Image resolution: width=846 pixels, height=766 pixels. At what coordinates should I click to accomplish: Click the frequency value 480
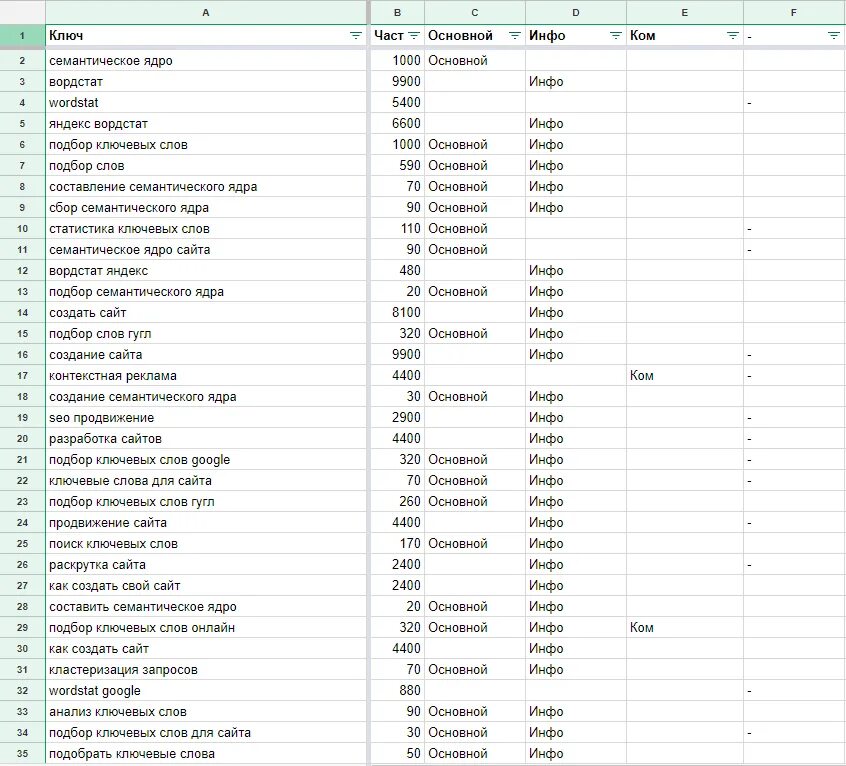click(x=410, y=271)
